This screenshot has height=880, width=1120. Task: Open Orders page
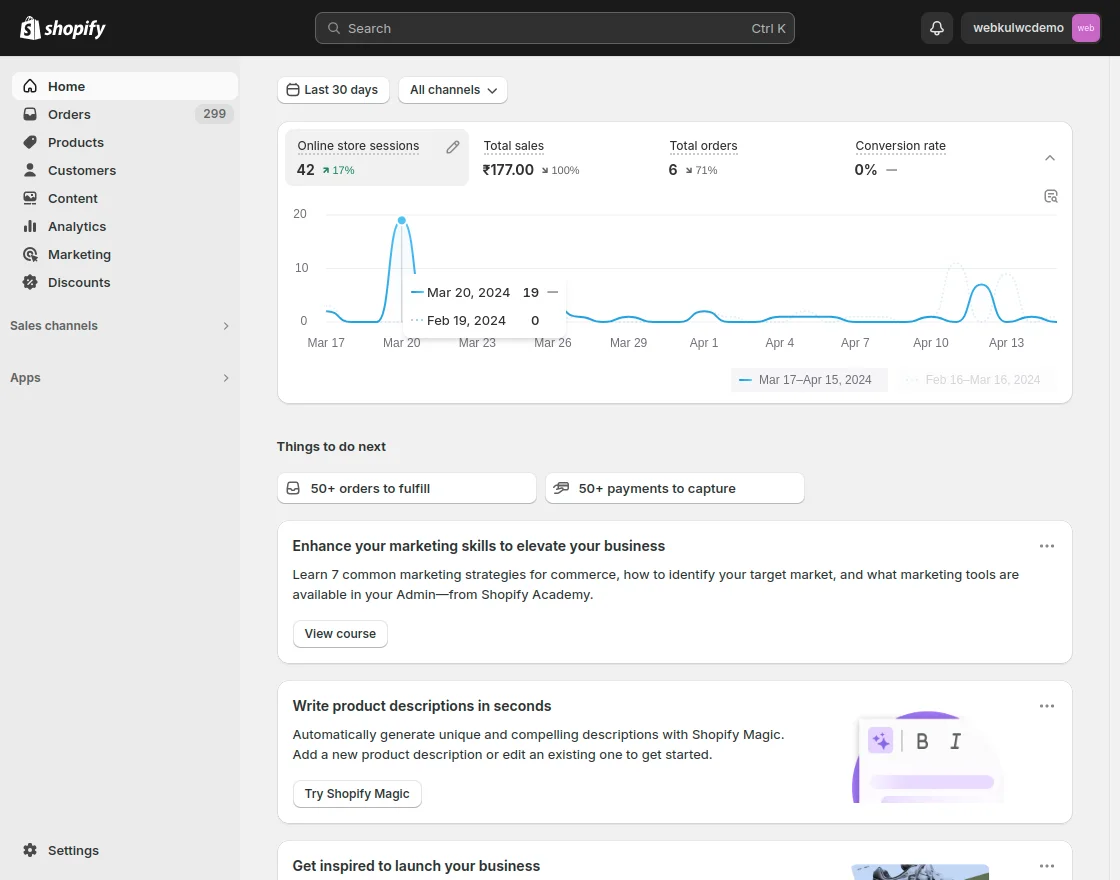click(125, 114)
